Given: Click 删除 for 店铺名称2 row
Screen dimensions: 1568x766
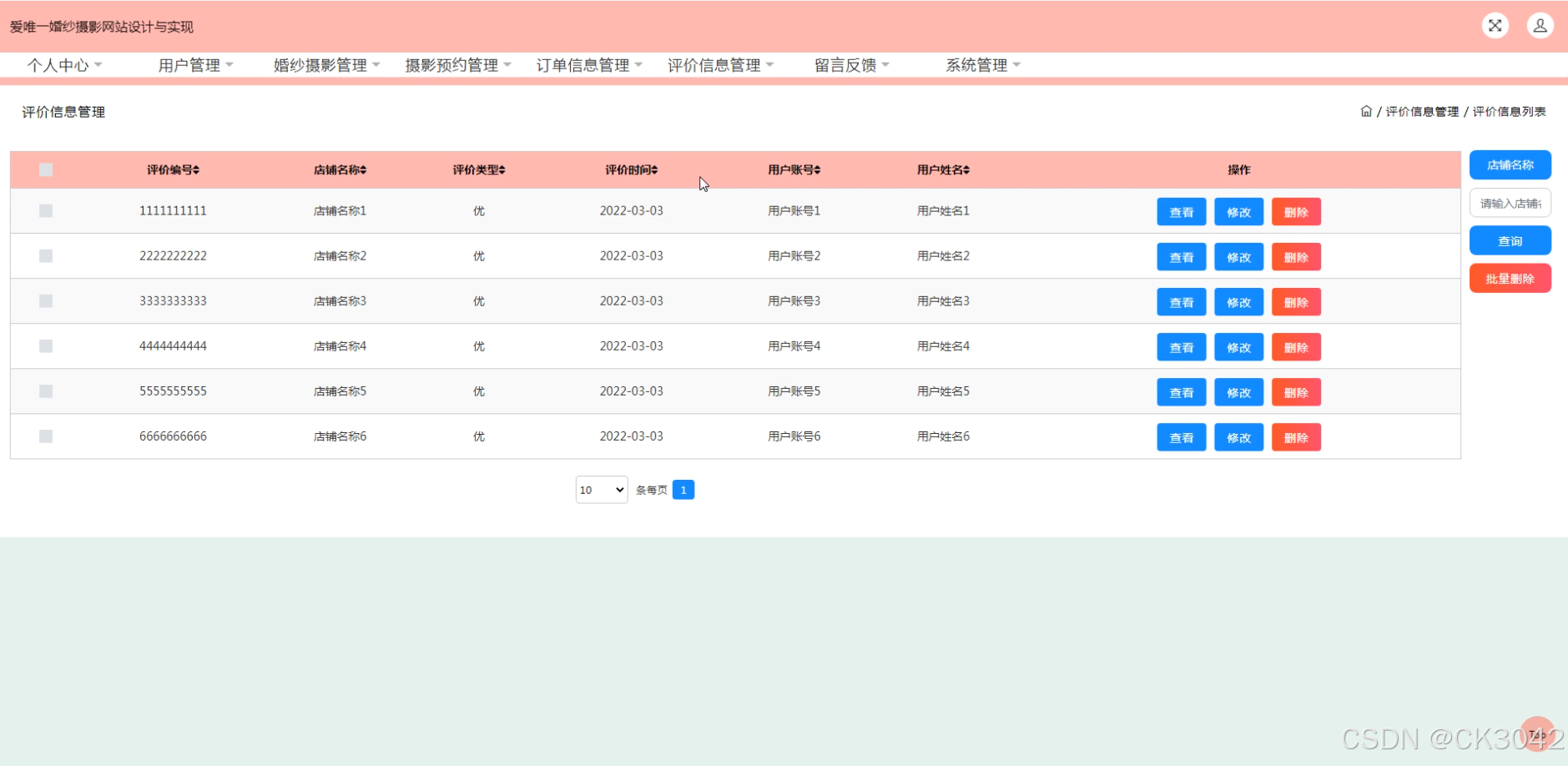Looking at the screenshot, I should [x=1296, y=257].
